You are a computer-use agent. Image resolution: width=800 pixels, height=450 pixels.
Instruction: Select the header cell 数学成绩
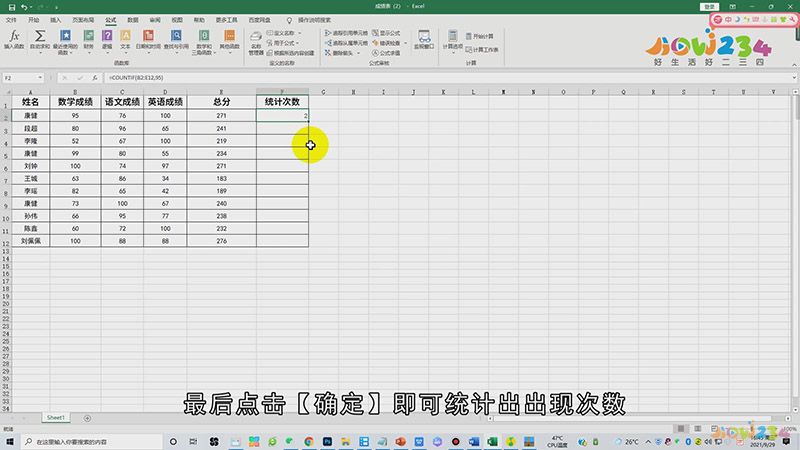tap(75, 102)
